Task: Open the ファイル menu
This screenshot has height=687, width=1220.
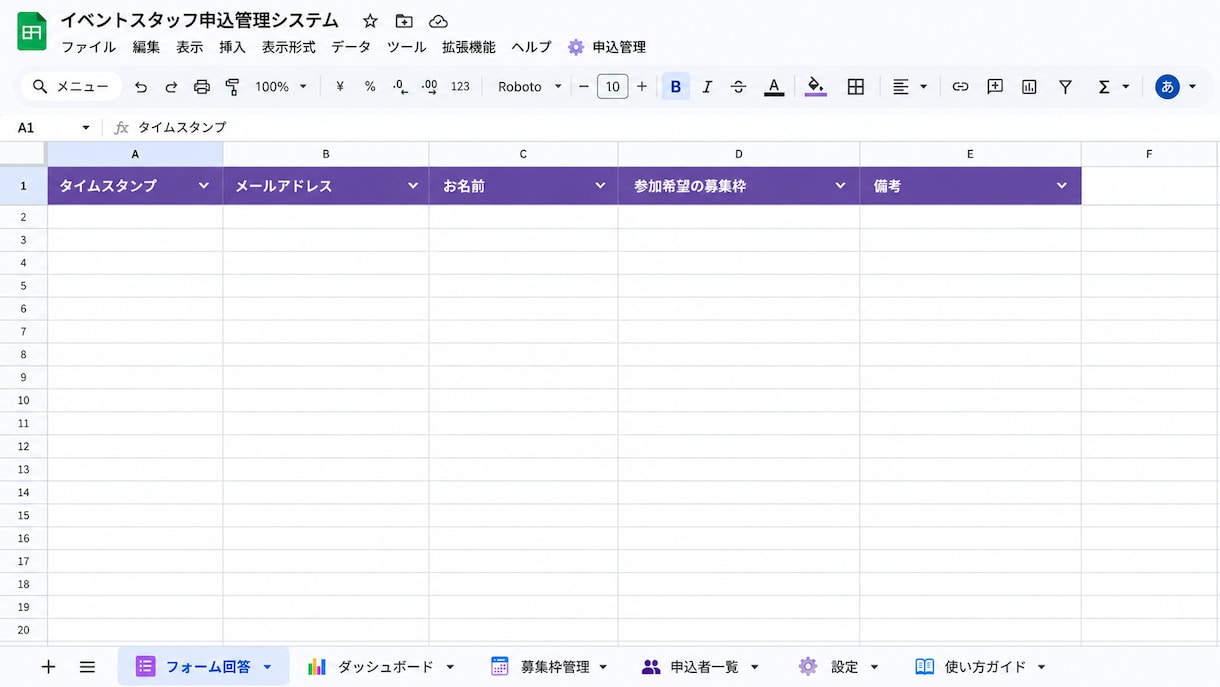Action: (89, 47)
